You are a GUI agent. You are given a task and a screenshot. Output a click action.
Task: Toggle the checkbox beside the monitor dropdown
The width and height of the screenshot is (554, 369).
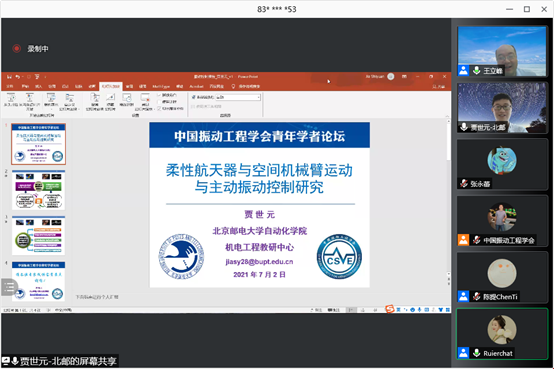click(x=193, y=97)
